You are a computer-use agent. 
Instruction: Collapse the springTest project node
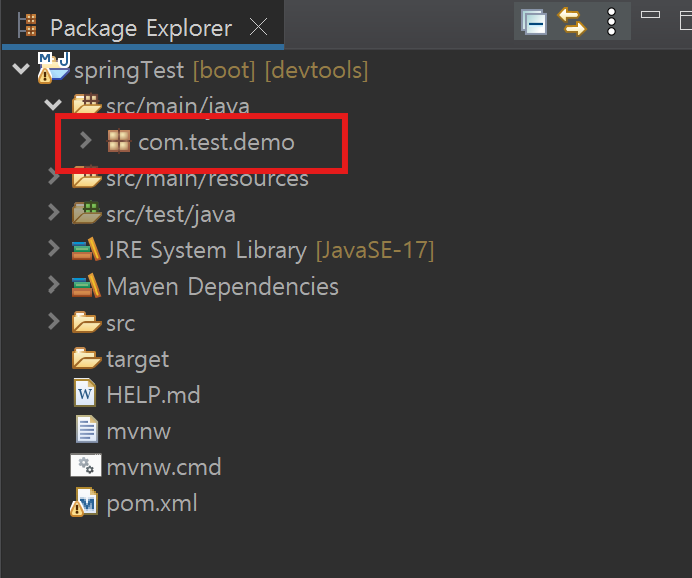(21, 68)
